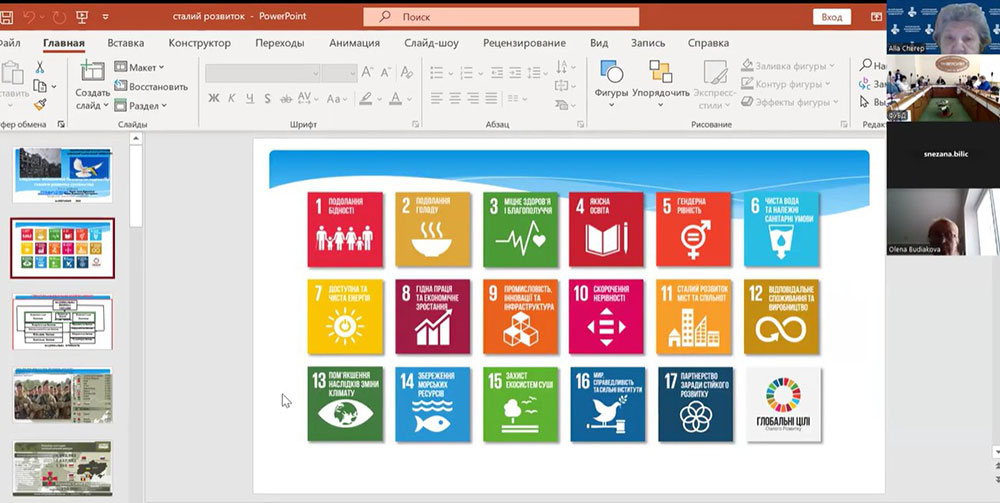Open the Макет layout dropdown
This screenshot has height=503, width=1000.
click(139, 67)
